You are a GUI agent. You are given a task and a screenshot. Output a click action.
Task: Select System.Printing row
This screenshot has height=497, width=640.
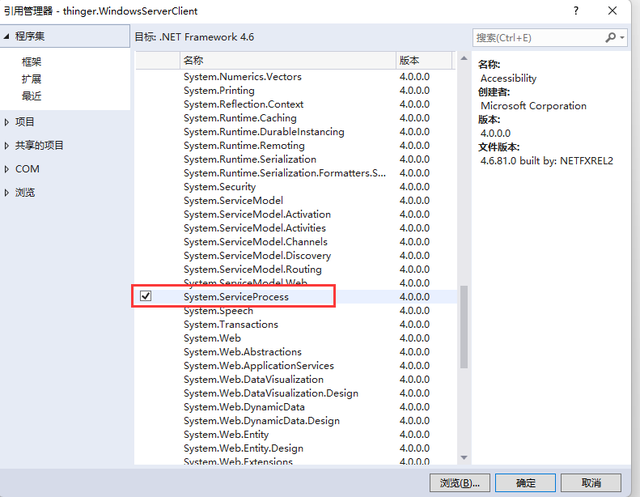[296, 91]
